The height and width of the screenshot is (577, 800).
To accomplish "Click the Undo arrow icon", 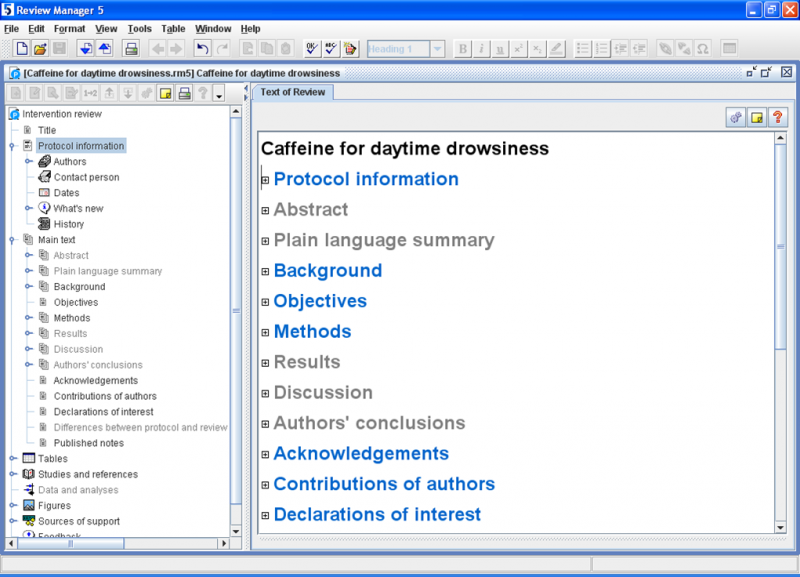I will click(202, 48).
